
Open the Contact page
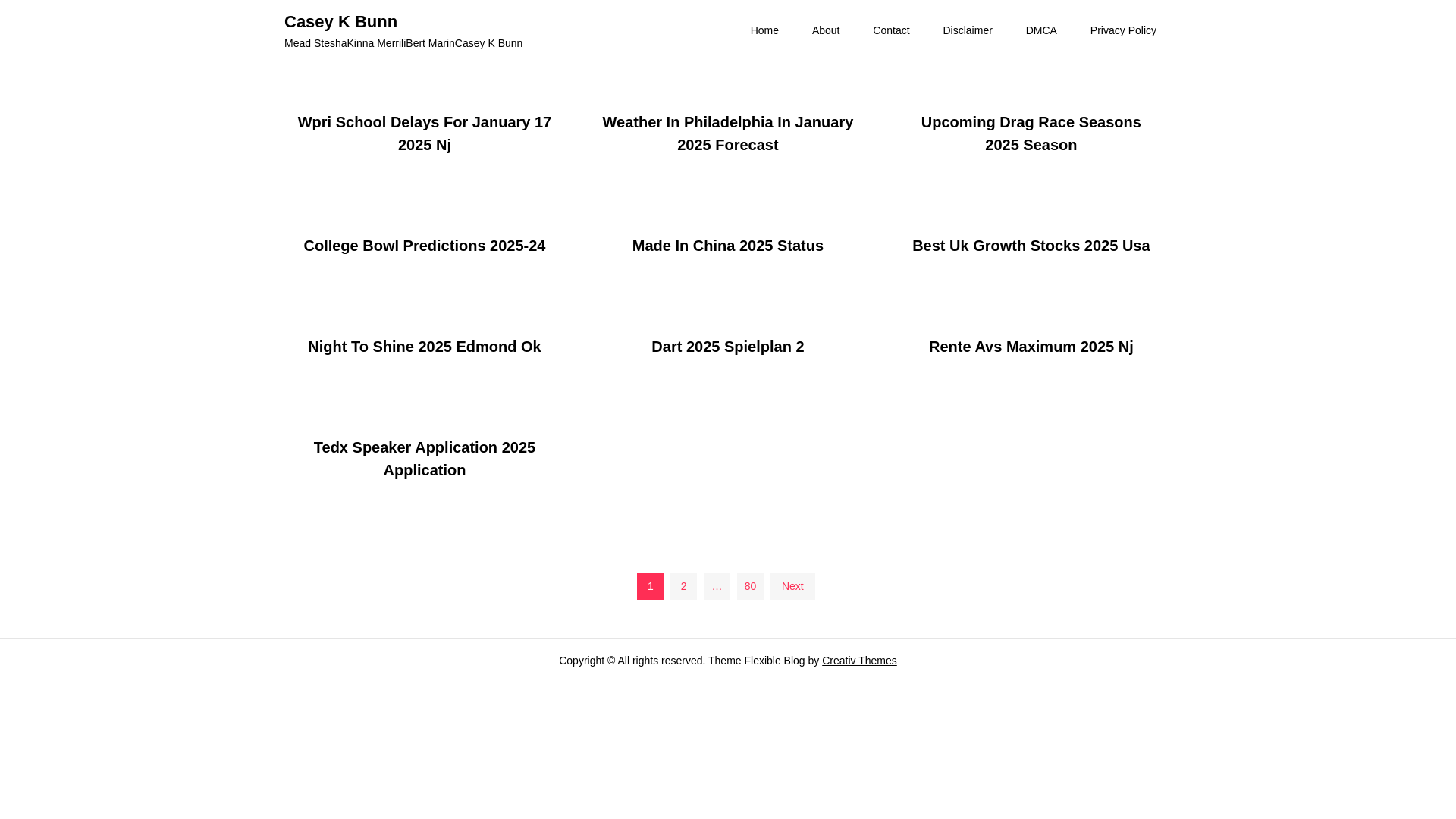(891, 30)
